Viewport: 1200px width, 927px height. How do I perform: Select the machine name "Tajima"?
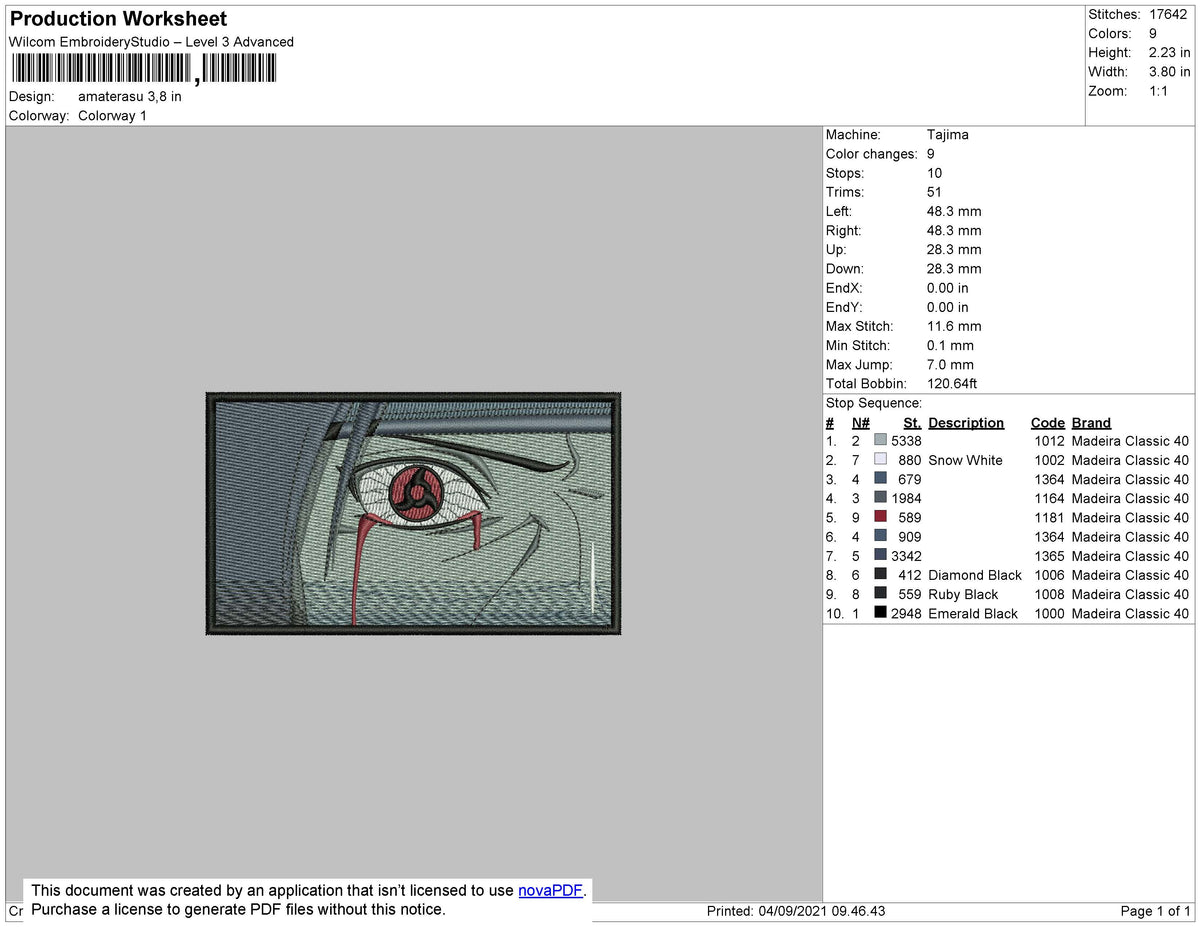pos(948,135)
